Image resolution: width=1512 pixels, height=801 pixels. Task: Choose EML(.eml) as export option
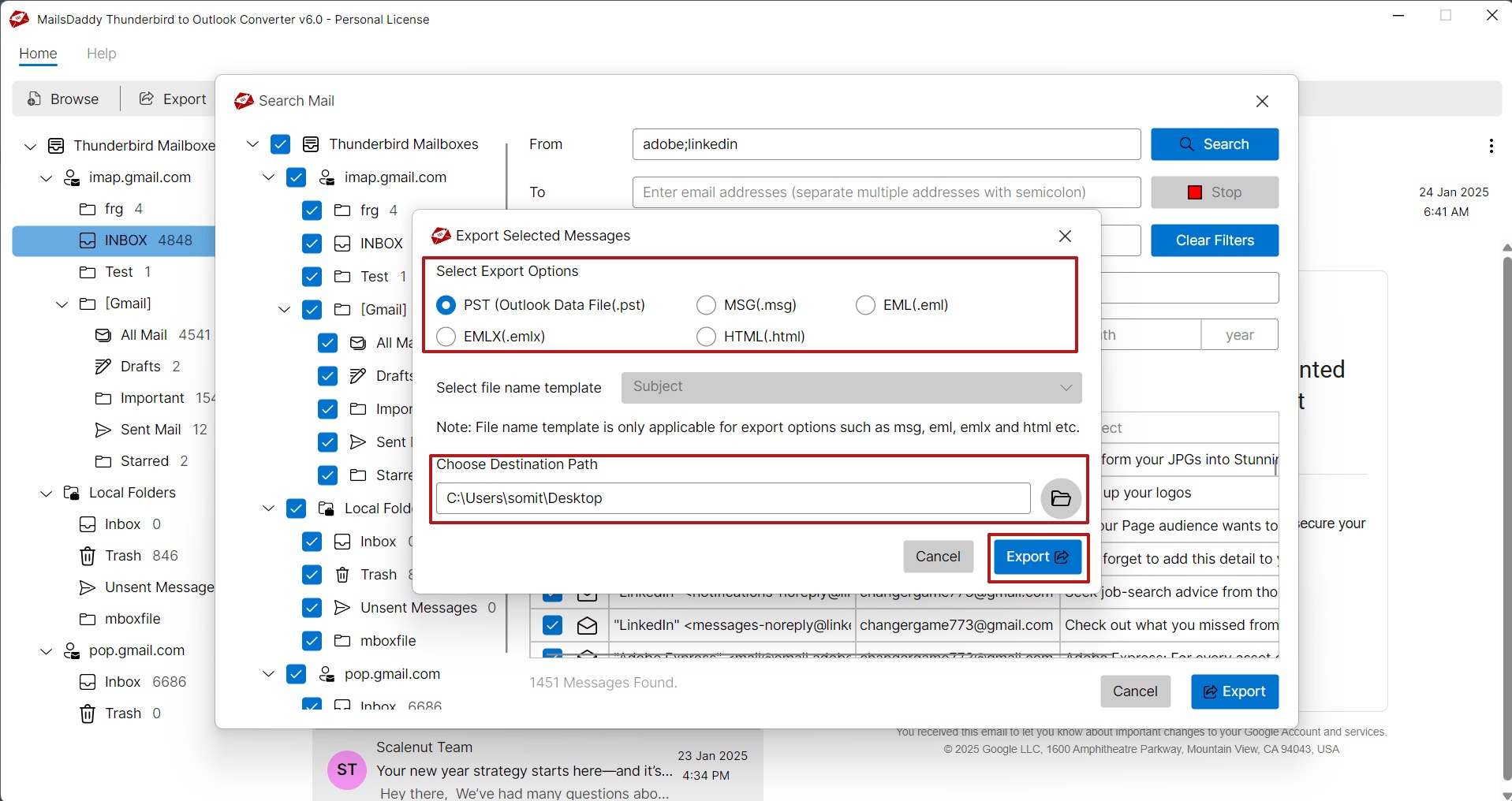[865, 305]
